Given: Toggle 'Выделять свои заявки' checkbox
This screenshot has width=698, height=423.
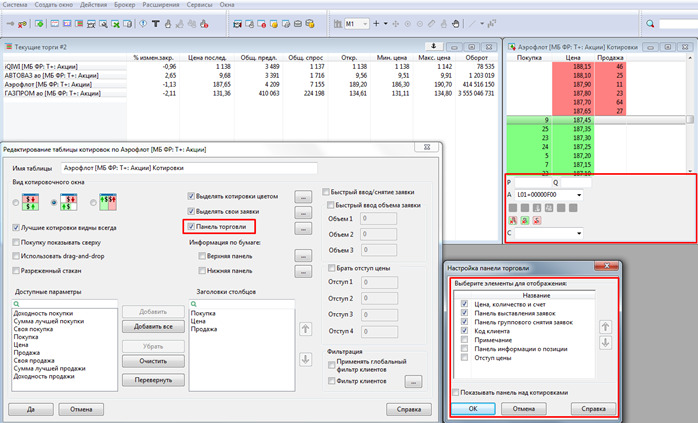Looking at the screenshot, I should click(191, 211).
